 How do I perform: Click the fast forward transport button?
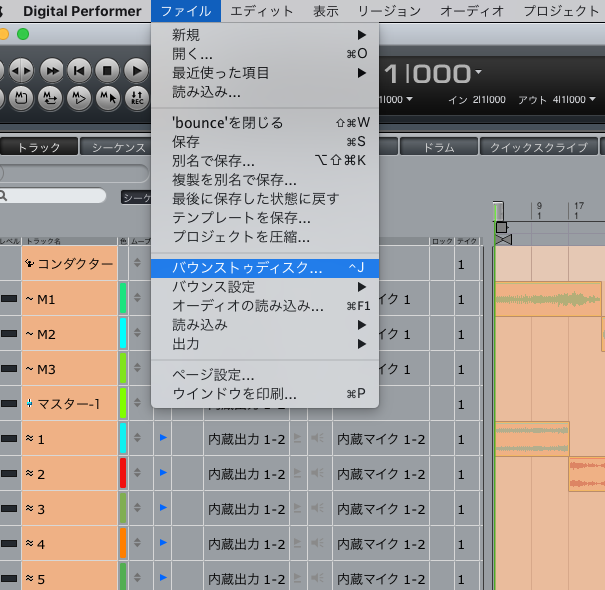coord(52,71)
